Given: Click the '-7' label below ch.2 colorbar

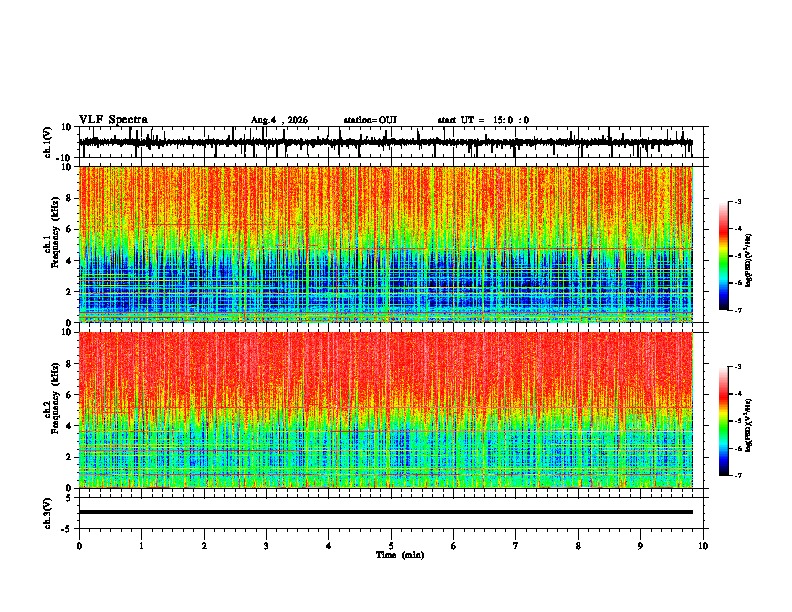Looking at the screenshot, I should point(738,475).
